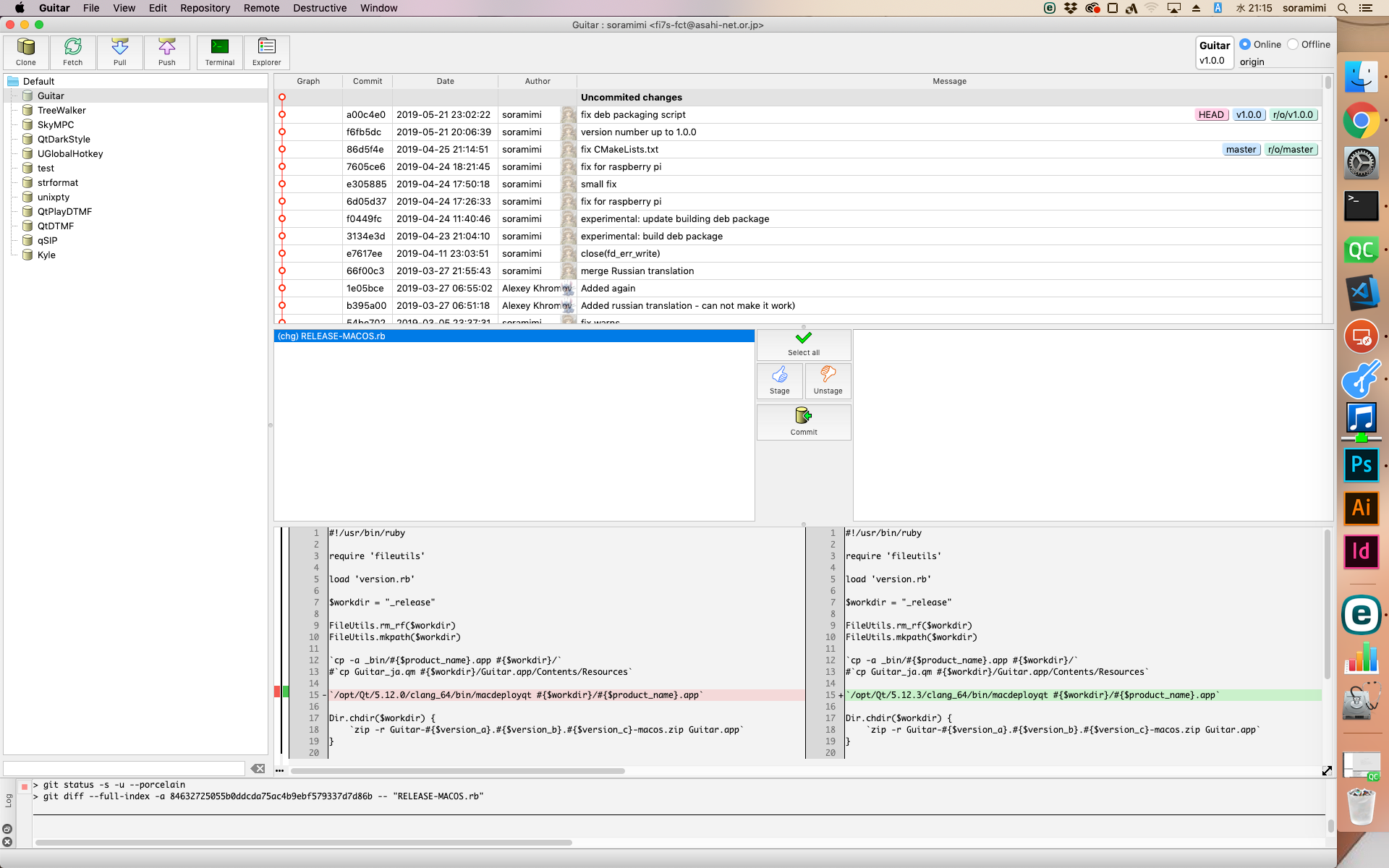Select the TreeWalker repository

(61, 110)
